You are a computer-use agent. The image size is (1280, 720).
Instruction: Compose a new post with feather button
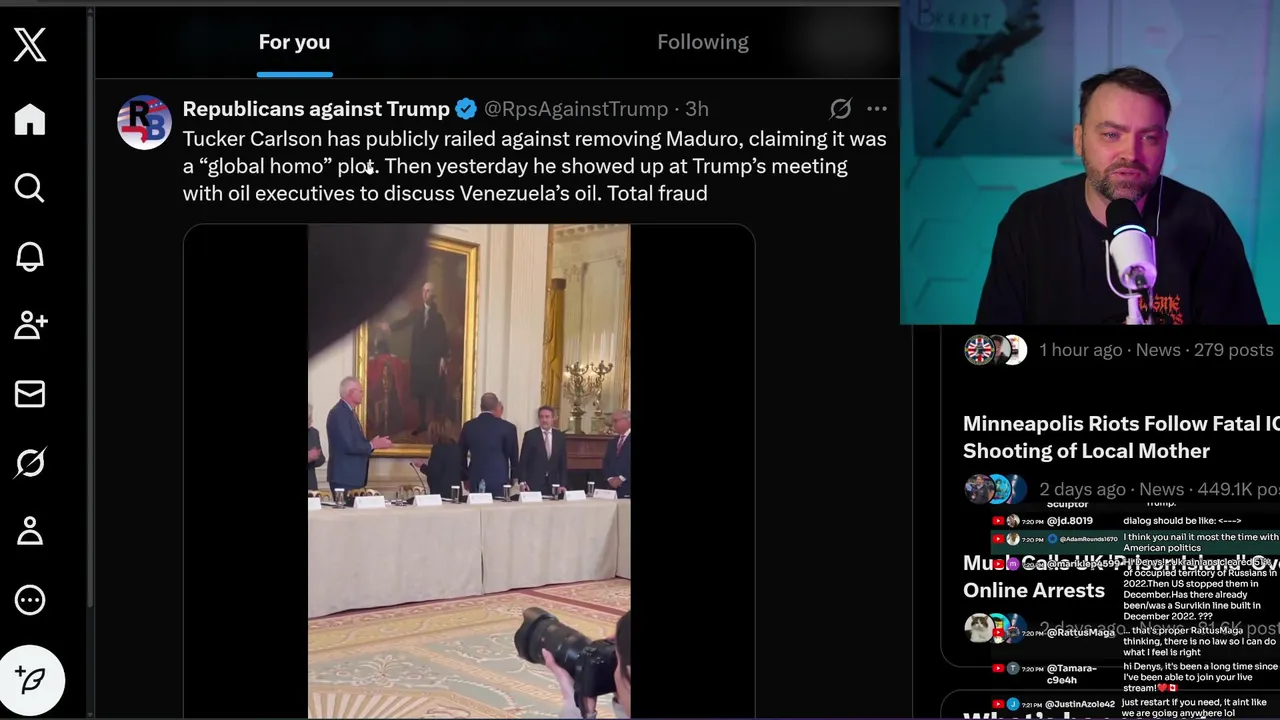click(32, 680)
